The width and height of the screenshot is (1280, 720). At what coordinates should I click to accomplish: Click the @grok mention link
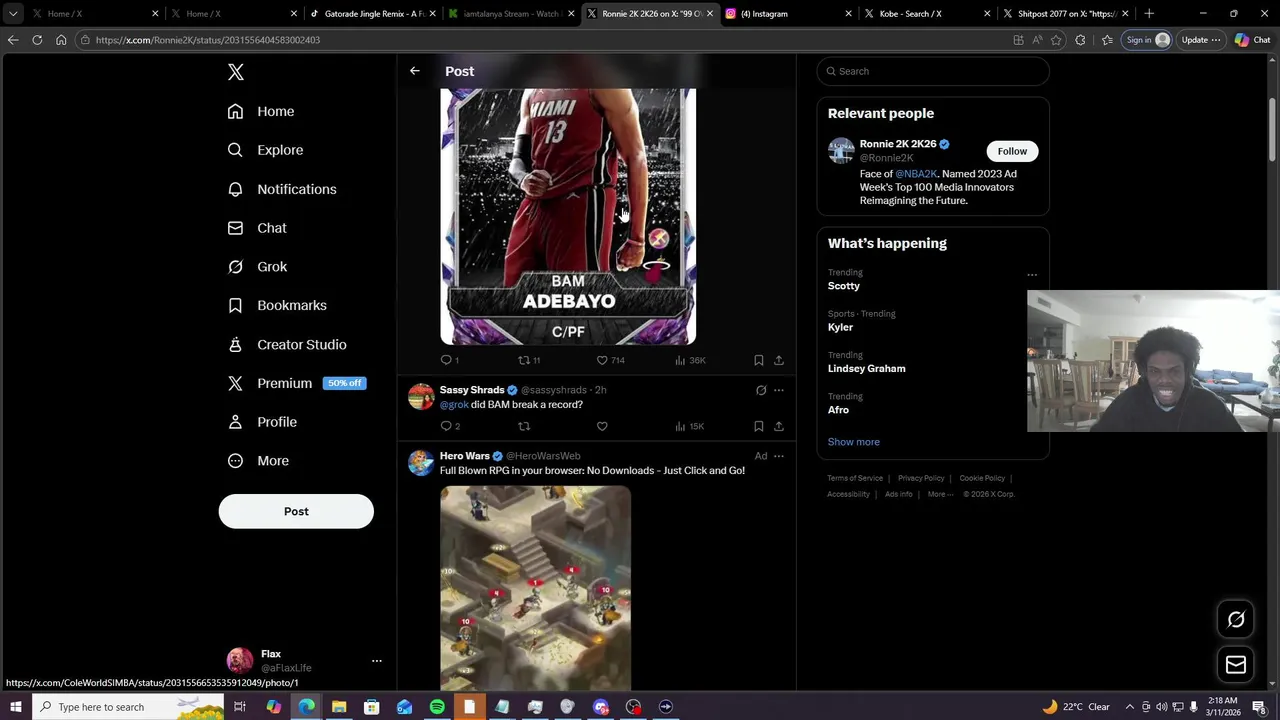454,405
